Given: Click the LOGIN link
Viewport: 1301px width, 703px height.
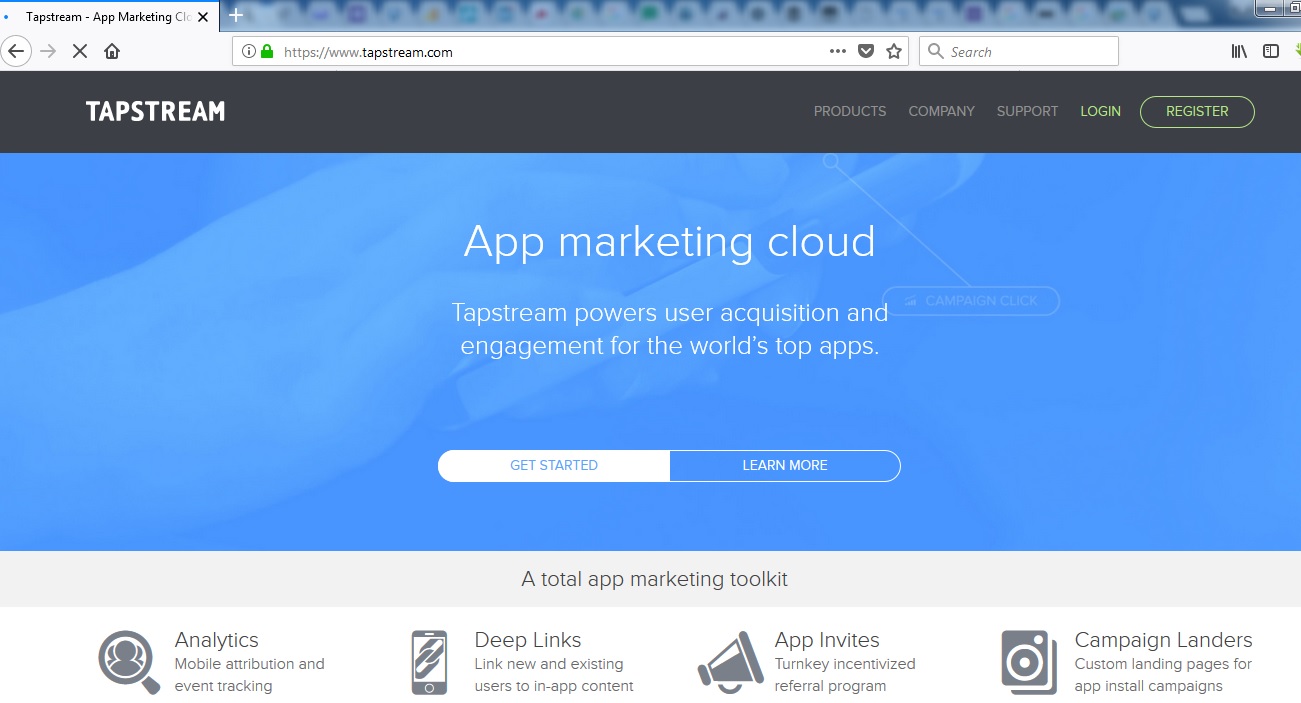Looking at the screenshot, I should tap(1100, 111).
